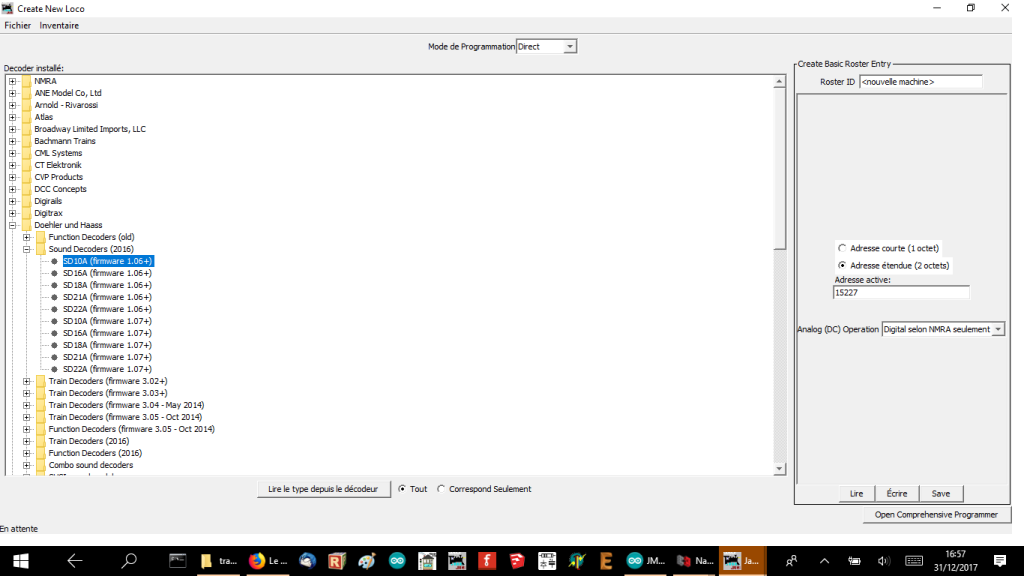
Task: Click the NMRA folder icon
Action: (x=26, y=81)
